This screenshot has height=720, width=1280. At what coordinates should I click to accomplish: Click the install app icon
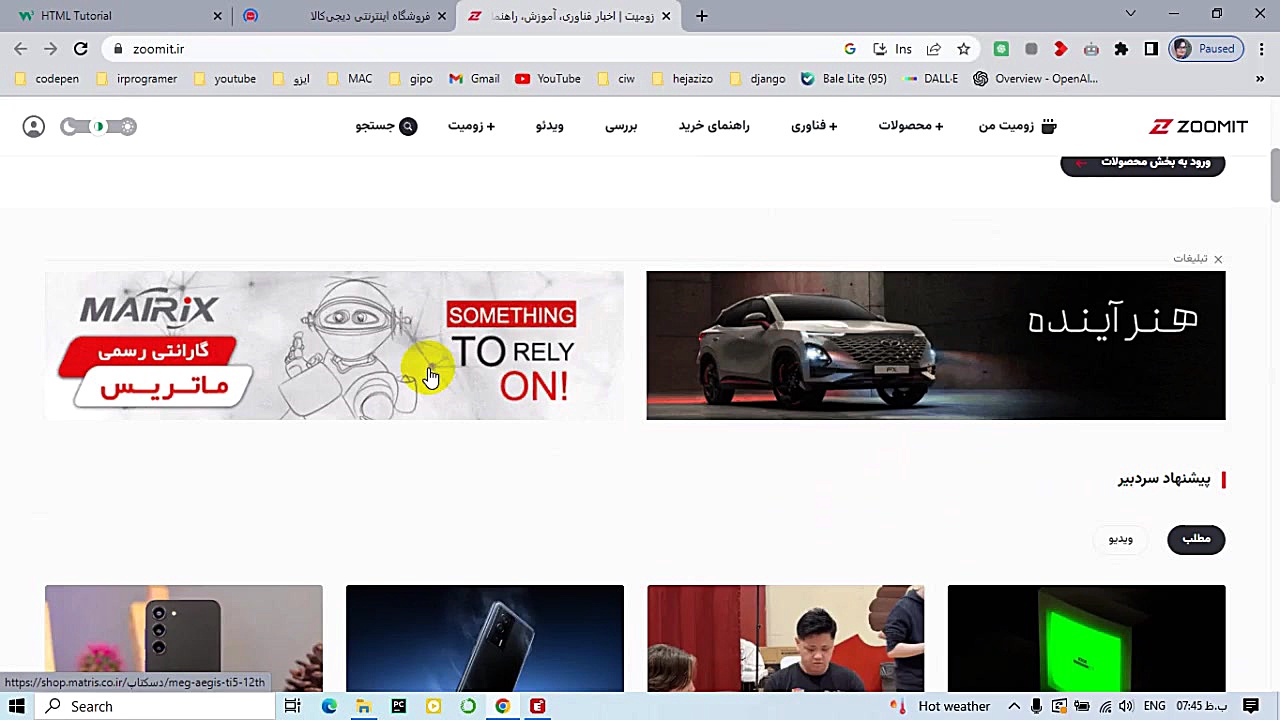coord(879,49)
